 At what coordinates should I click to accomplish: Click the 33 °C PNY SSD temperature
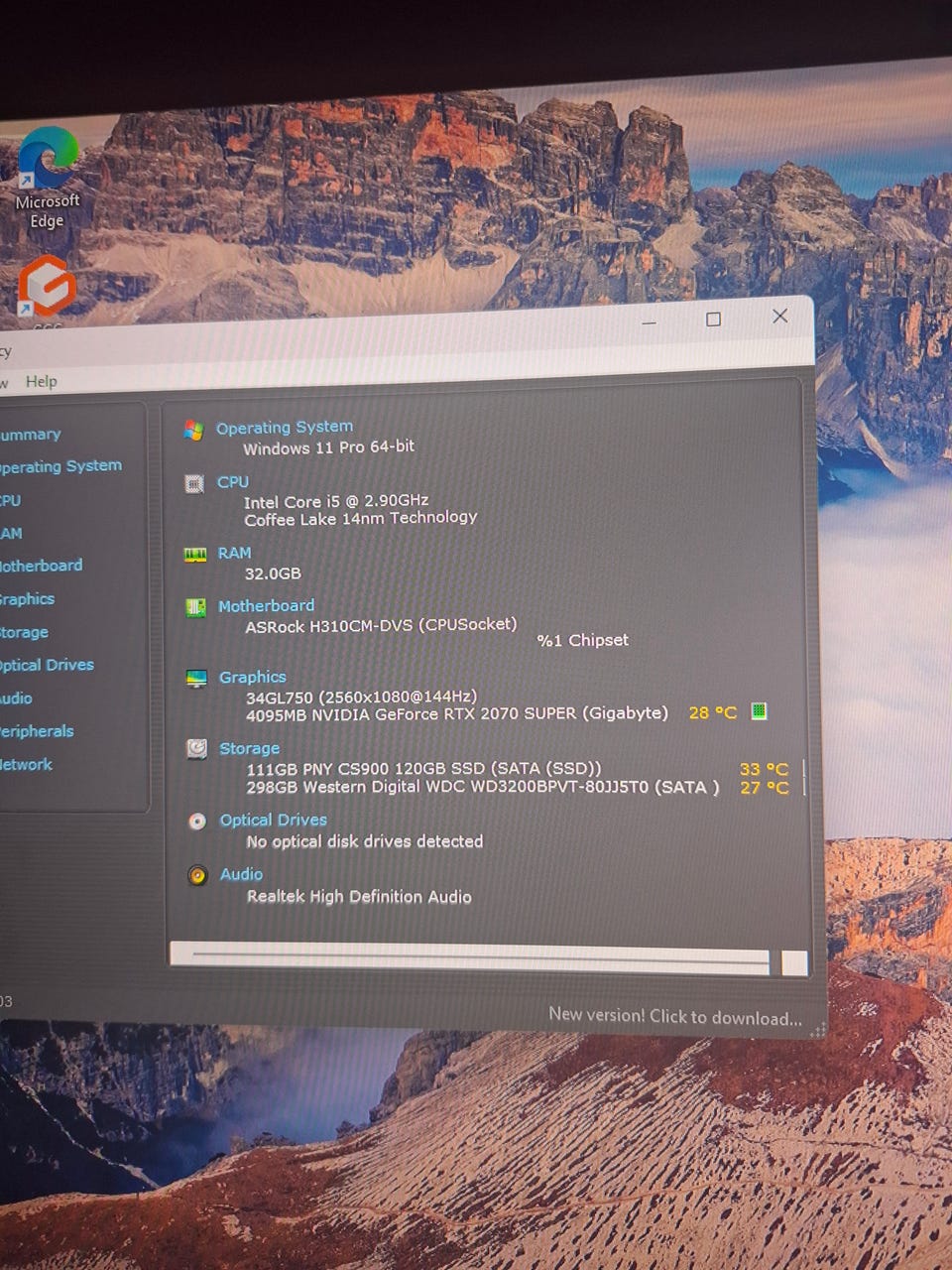pos(764,769)
